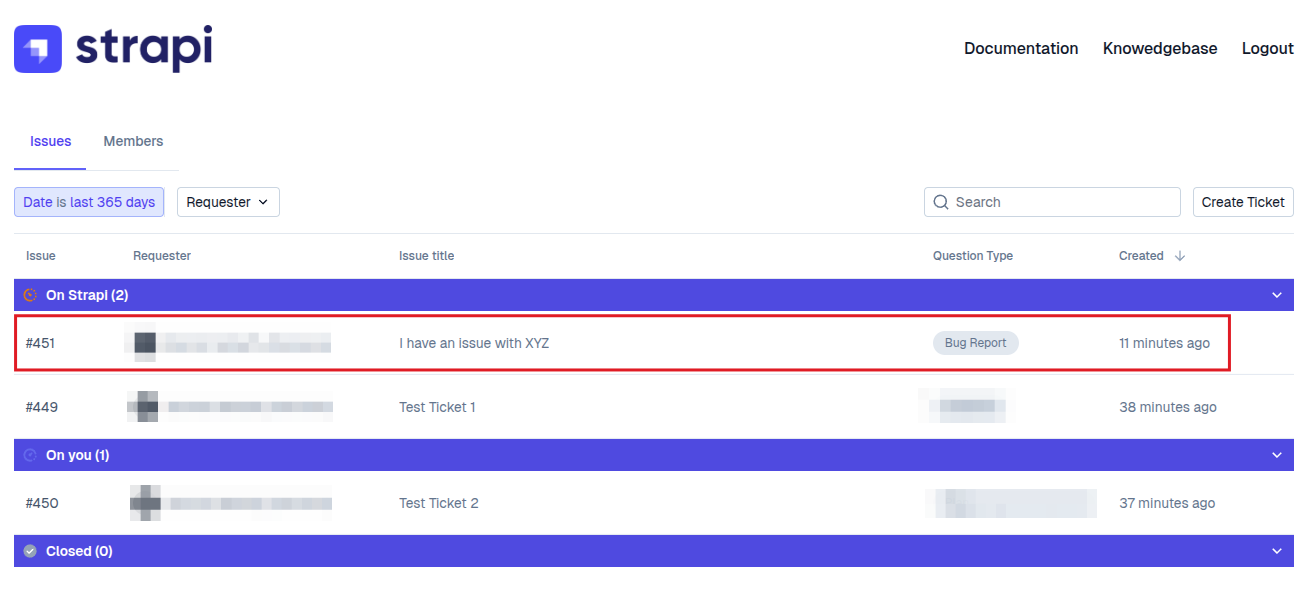Collapse the On you group chevron
1312x615 pixels.
pos(1276,455)
